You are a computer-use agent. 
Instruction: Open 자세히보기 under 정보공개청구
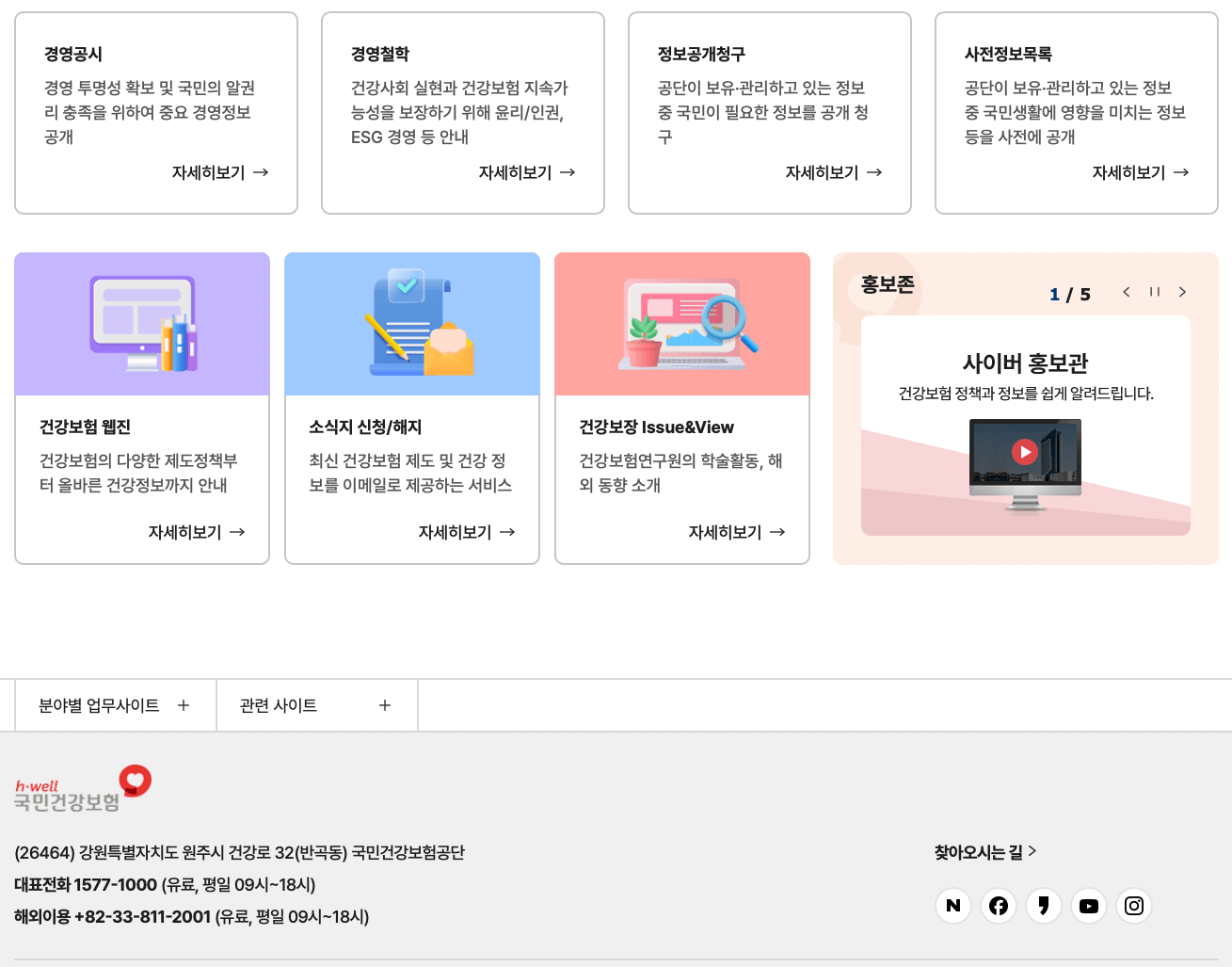(x=833, y=172)
